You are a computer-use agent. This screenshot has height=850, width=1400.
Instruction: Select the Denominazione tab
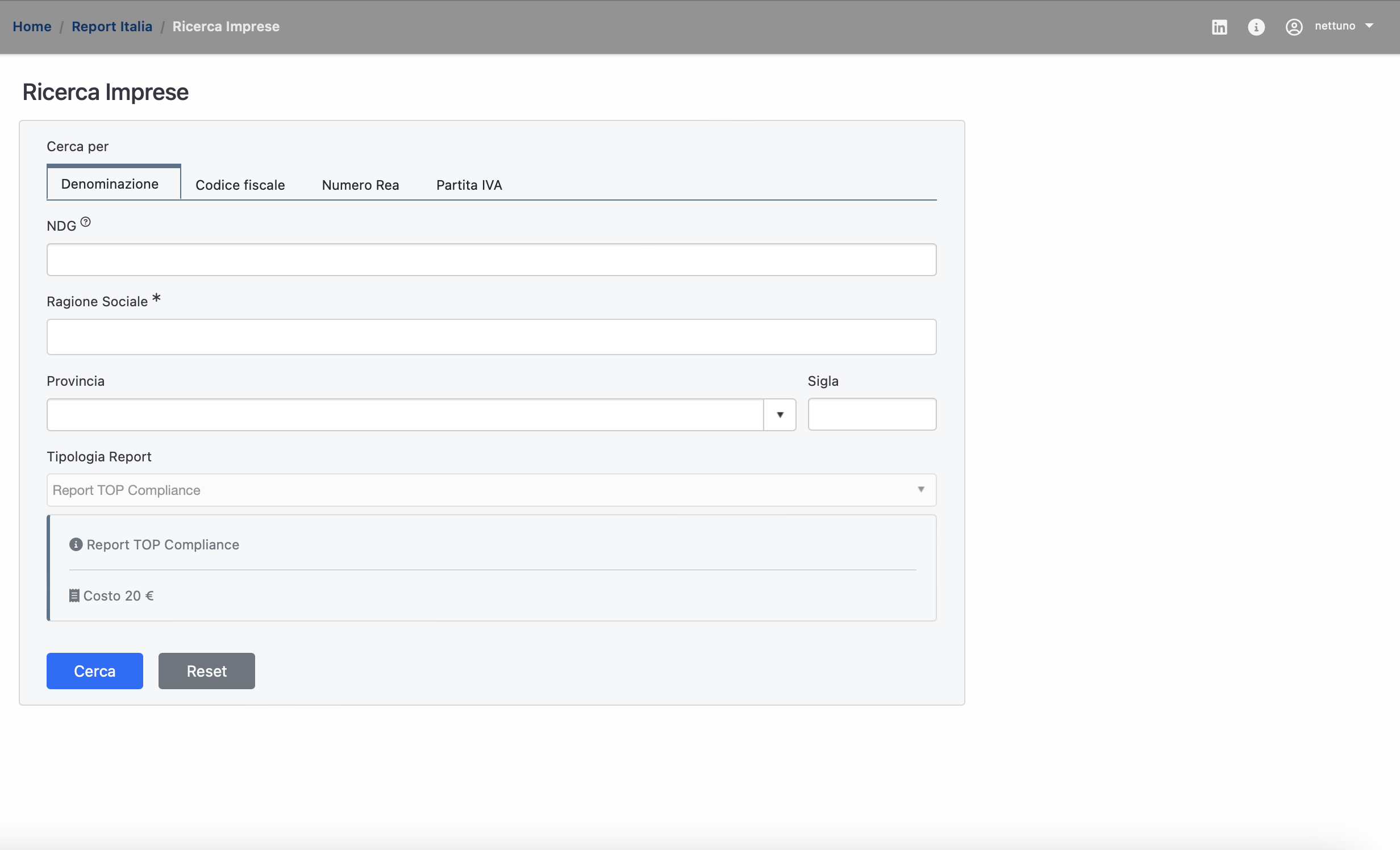pyautogui.click(x=110, y=184)
